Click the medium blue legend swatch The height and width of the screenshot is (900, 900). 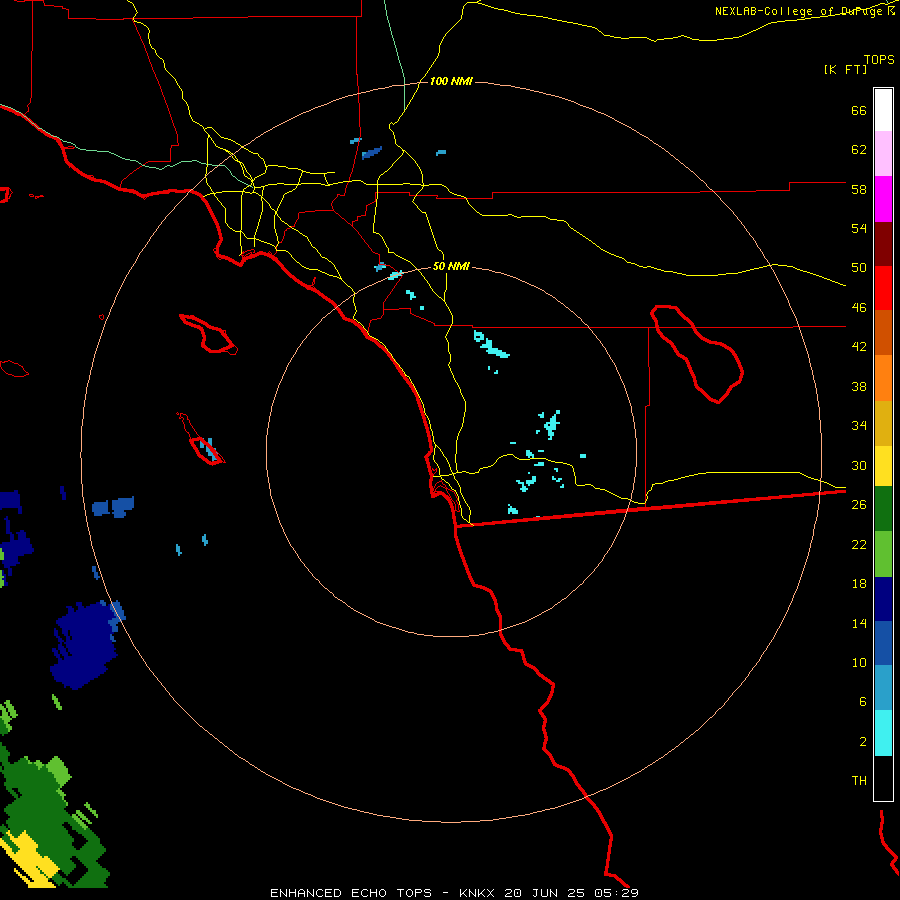(x=883, y=643)
